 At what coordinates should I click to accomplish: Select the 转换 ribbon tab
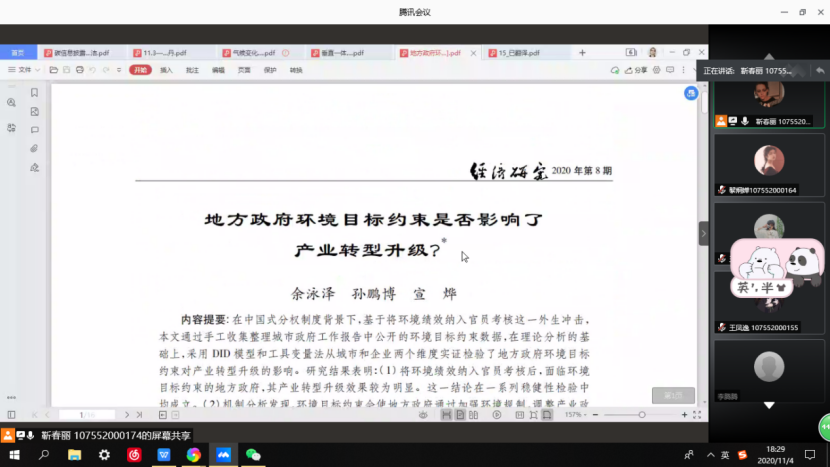coord(296,70)
